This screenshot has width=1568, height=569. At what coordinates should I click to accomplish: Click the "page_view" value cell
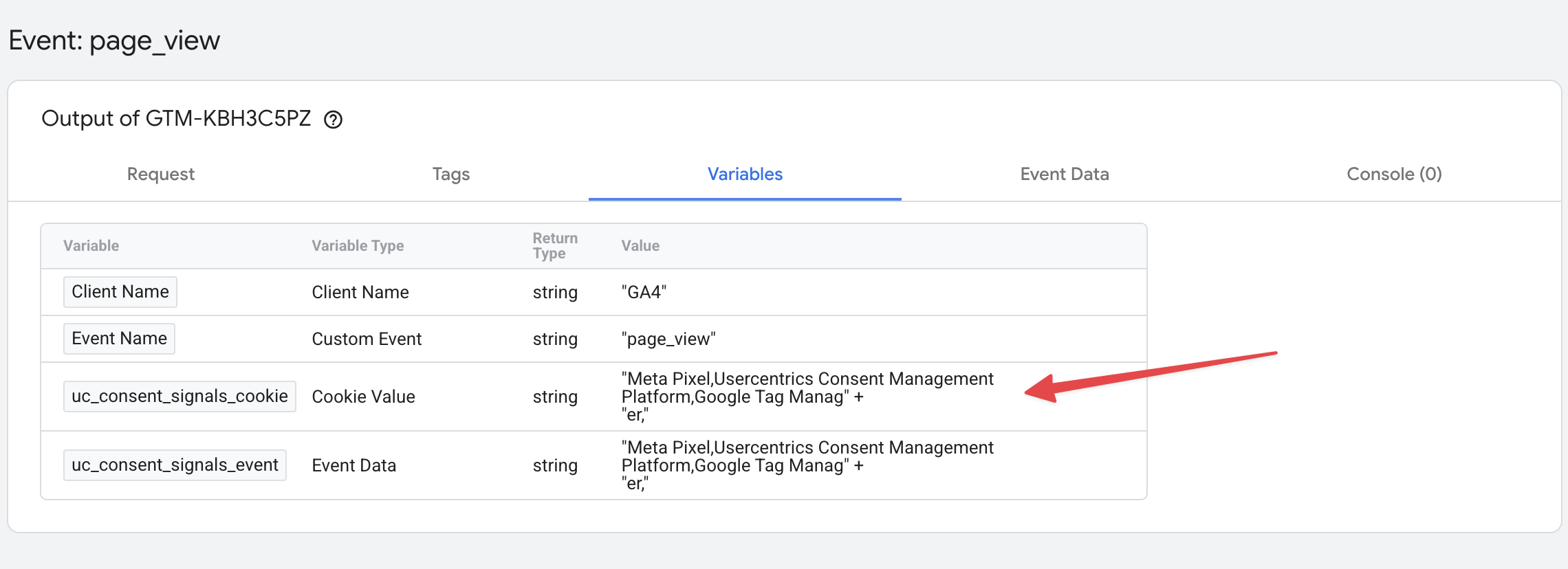(668, 339)
